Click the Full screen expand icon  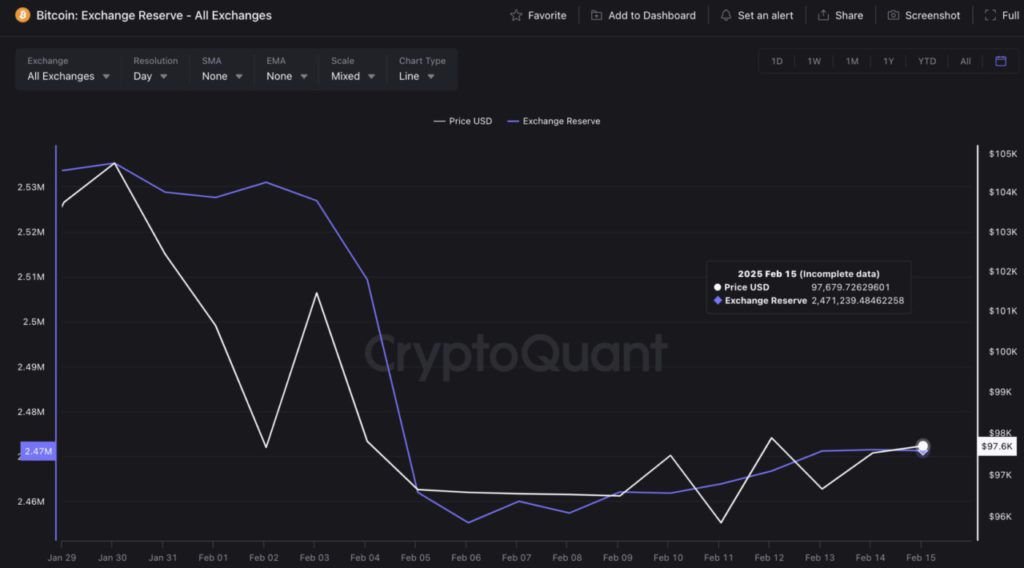990,15
